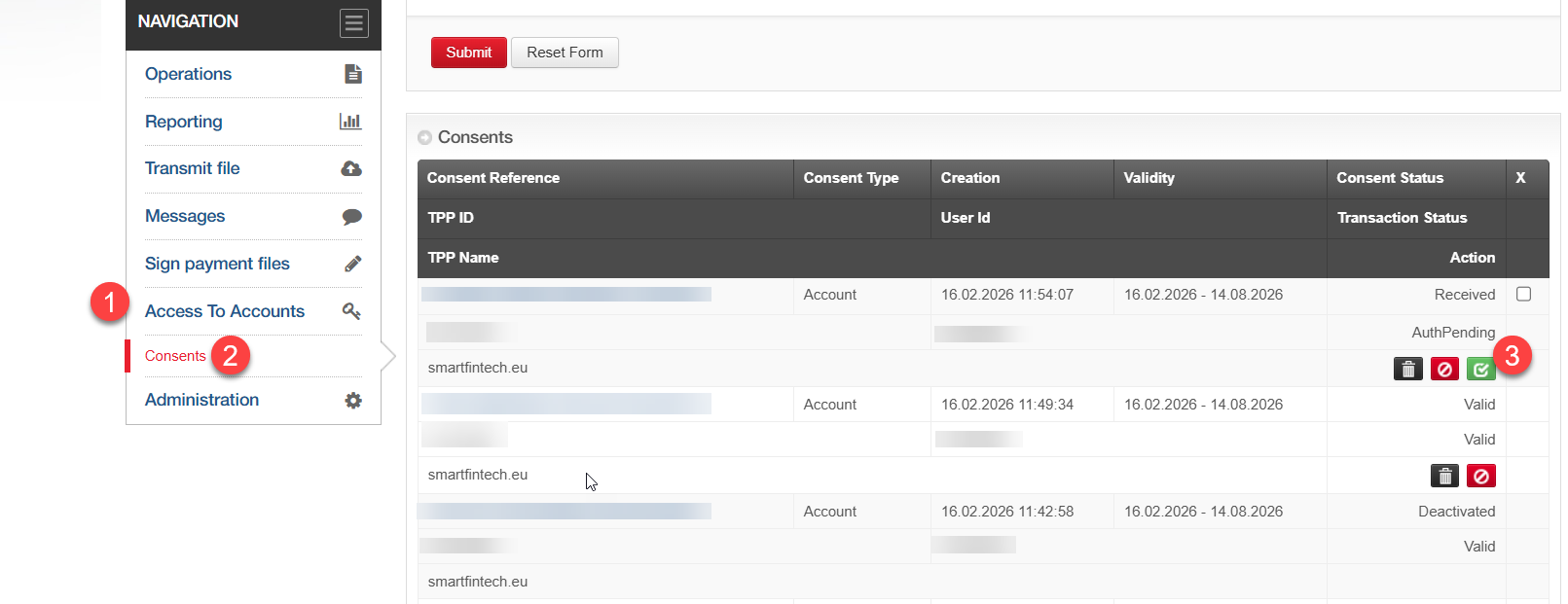Tick the checkbox for the Received consent
The image size is (1568, 604).
[x=1524, y=294]
